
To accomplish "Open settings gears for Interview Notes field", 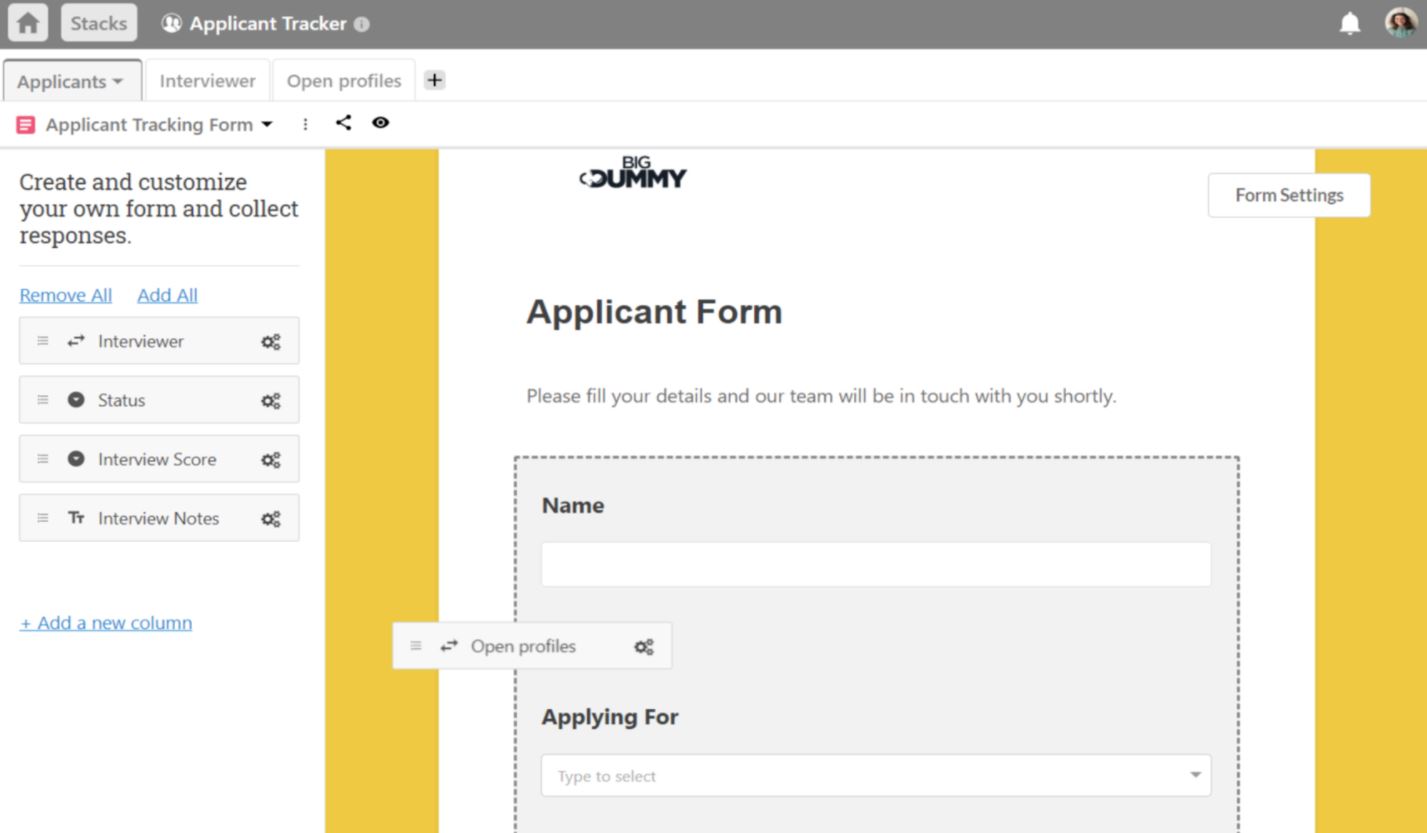I will point(271,519).
